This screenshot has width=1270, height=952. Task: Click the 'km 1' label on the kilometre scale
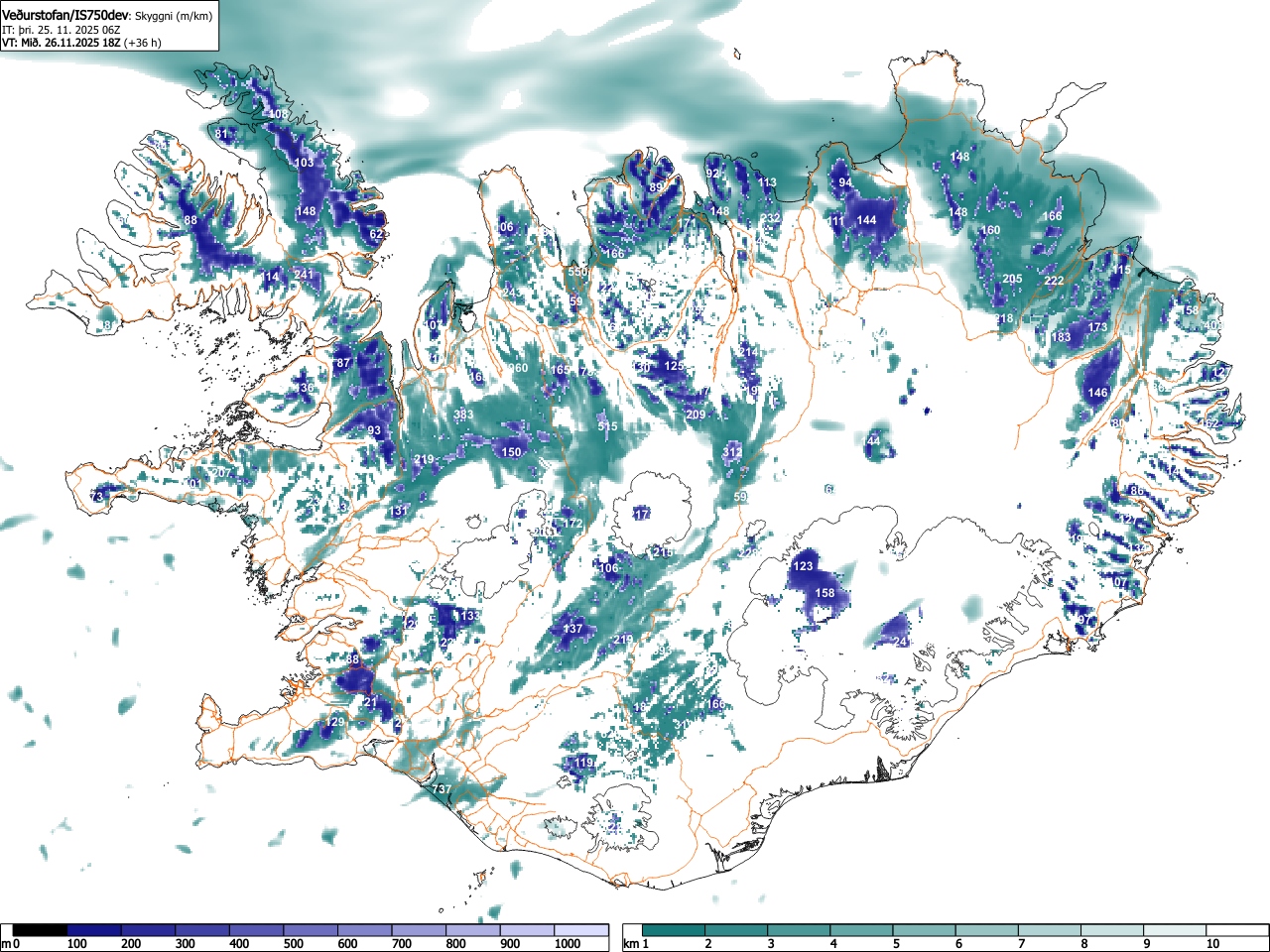coord(637,945)
